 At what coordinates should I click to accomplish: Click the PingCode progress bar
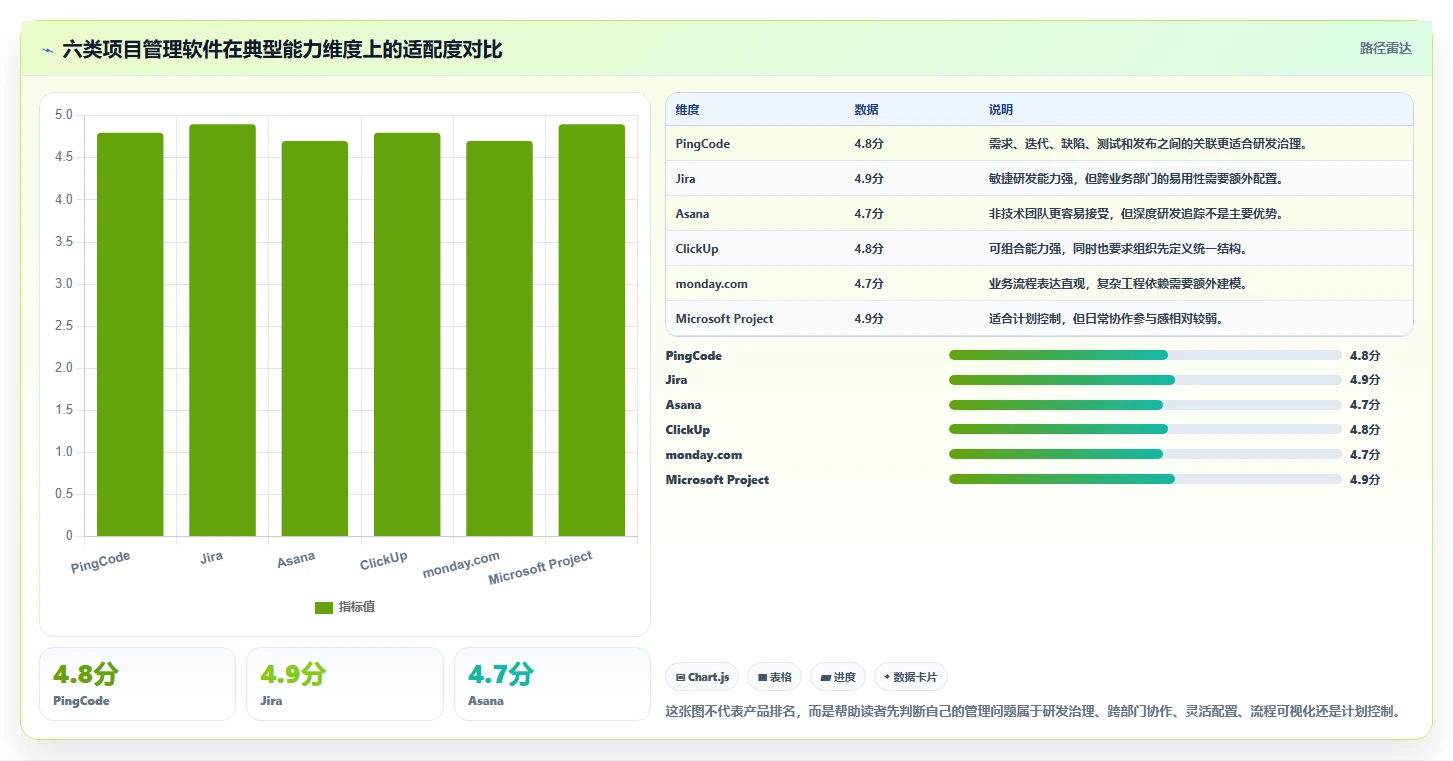point(1145,355)
